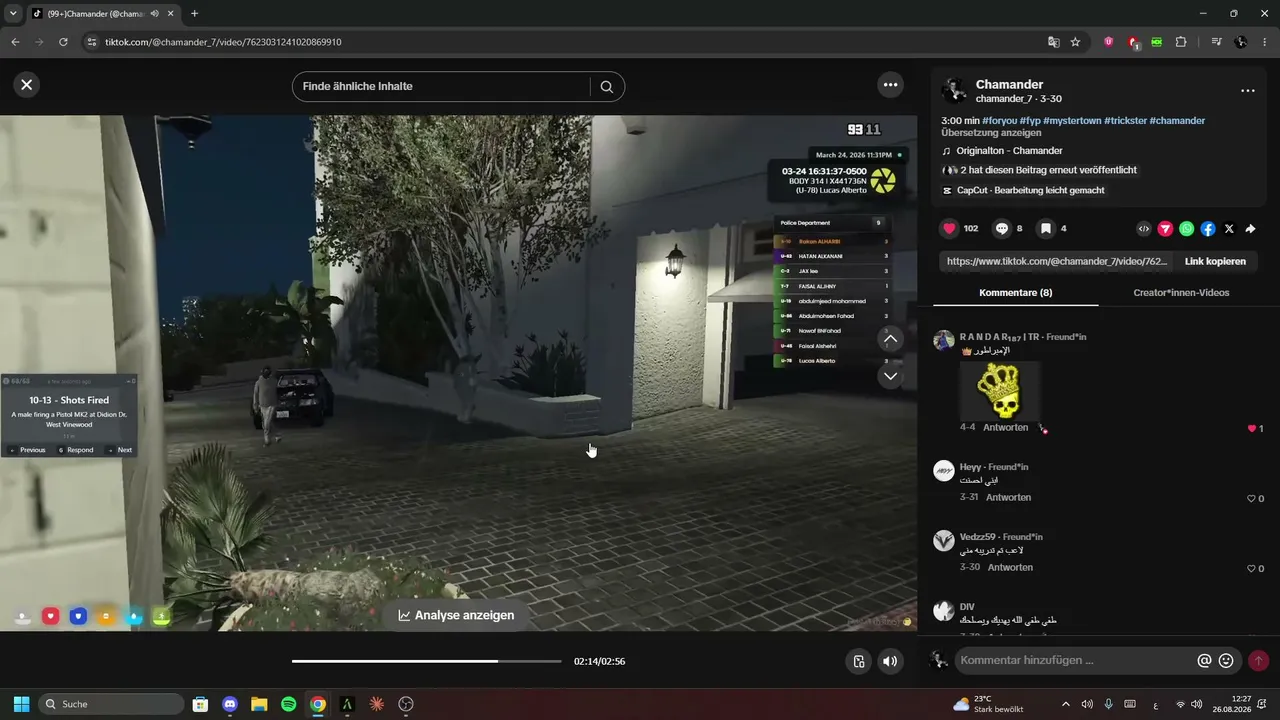Open the post's more options in side panel
Screen dimensions: 1280x720
pyautogui.click(x=1247, y=91)
